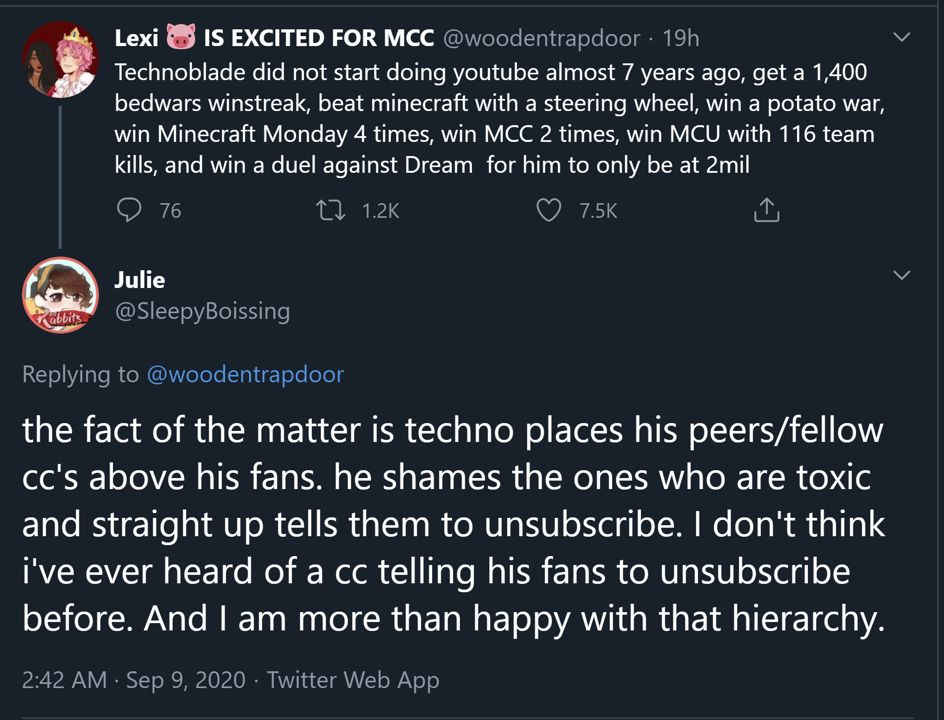944x720 pixels.
Task: Open the share tweet icon
Action: click(x=767, y=209)
